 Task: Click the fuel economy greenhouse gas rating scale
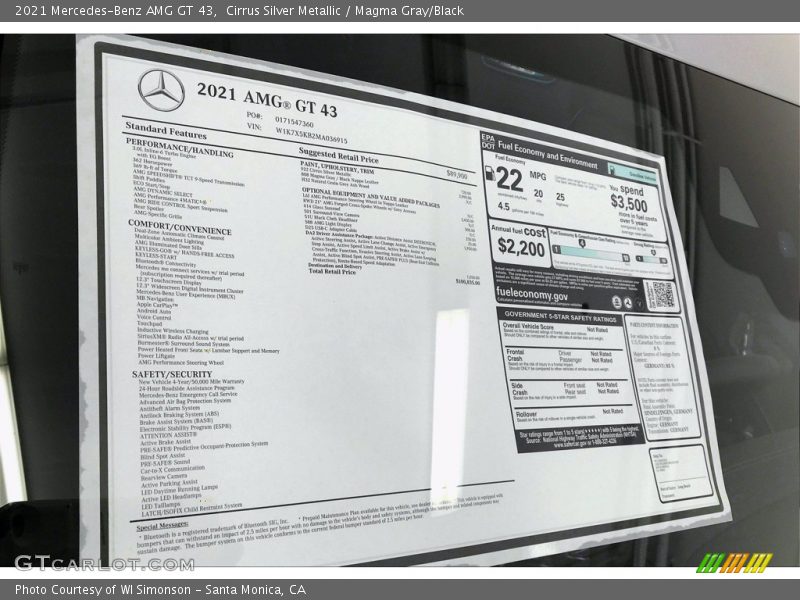591,253
